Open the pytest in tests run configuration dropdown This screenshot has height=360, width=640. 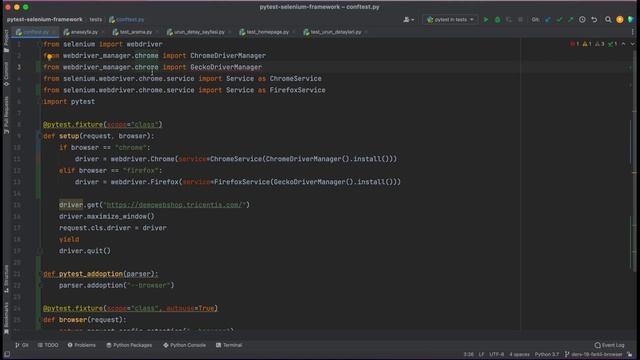(450, 20)
